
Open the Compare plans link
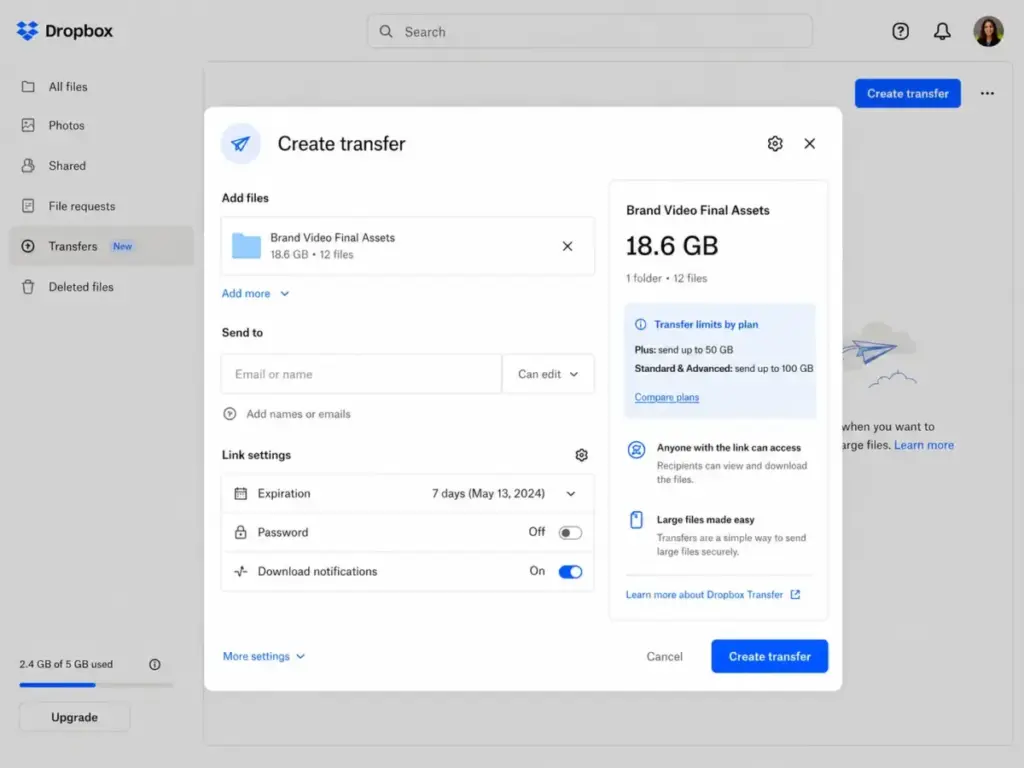(x=666, y=397)
